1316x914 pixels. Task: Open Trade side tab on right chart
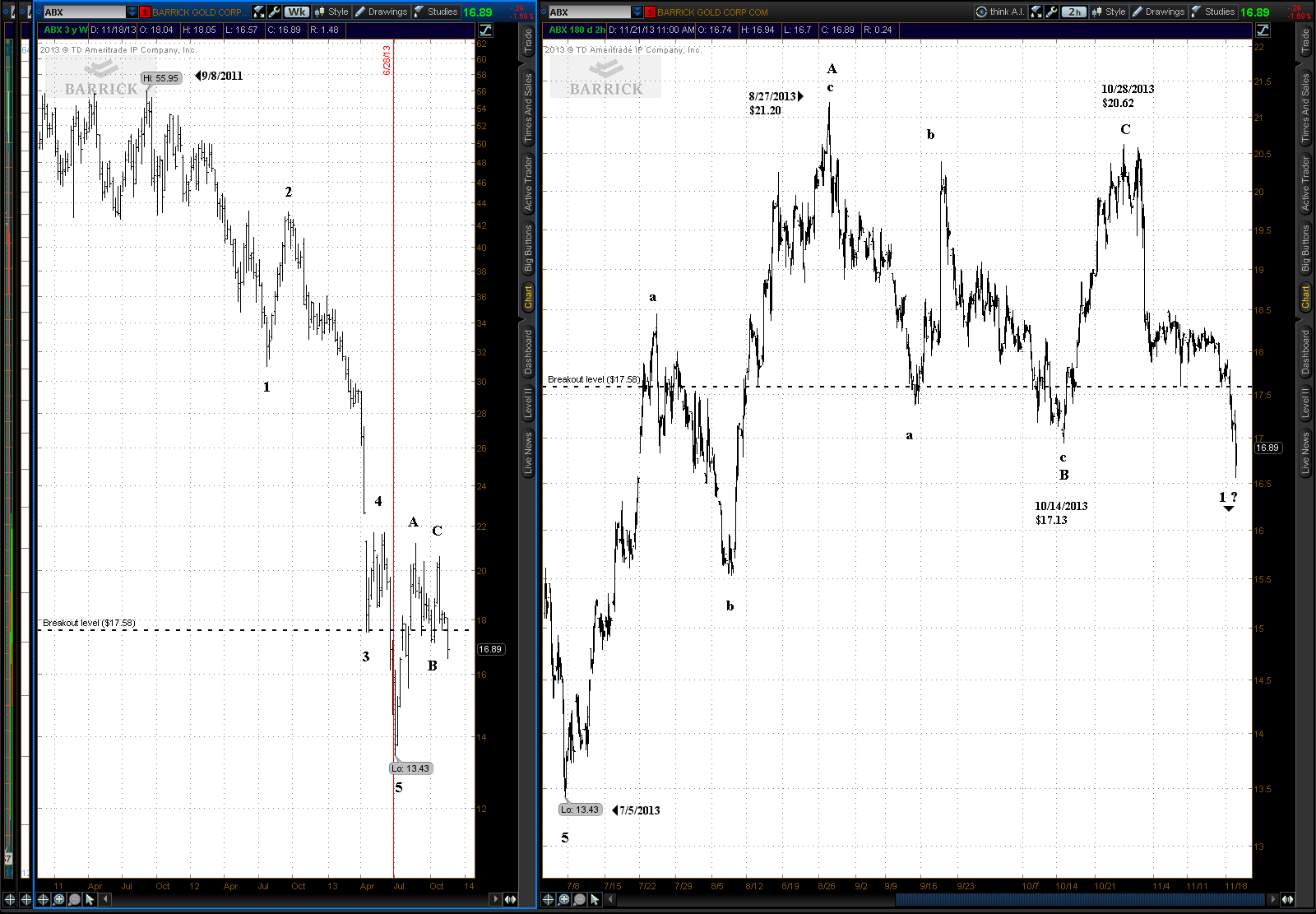1305,41
